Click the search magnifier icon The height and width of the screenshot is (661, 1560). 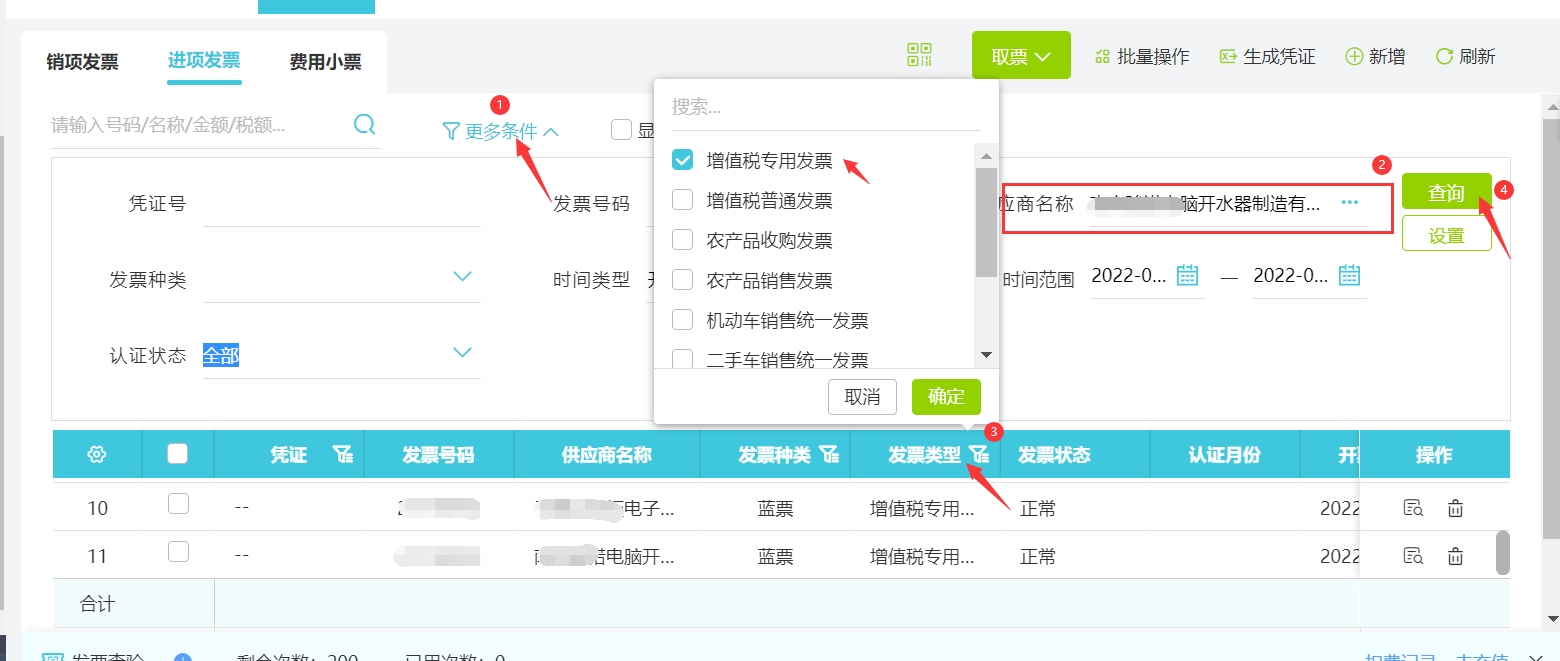tap(365, 124)
